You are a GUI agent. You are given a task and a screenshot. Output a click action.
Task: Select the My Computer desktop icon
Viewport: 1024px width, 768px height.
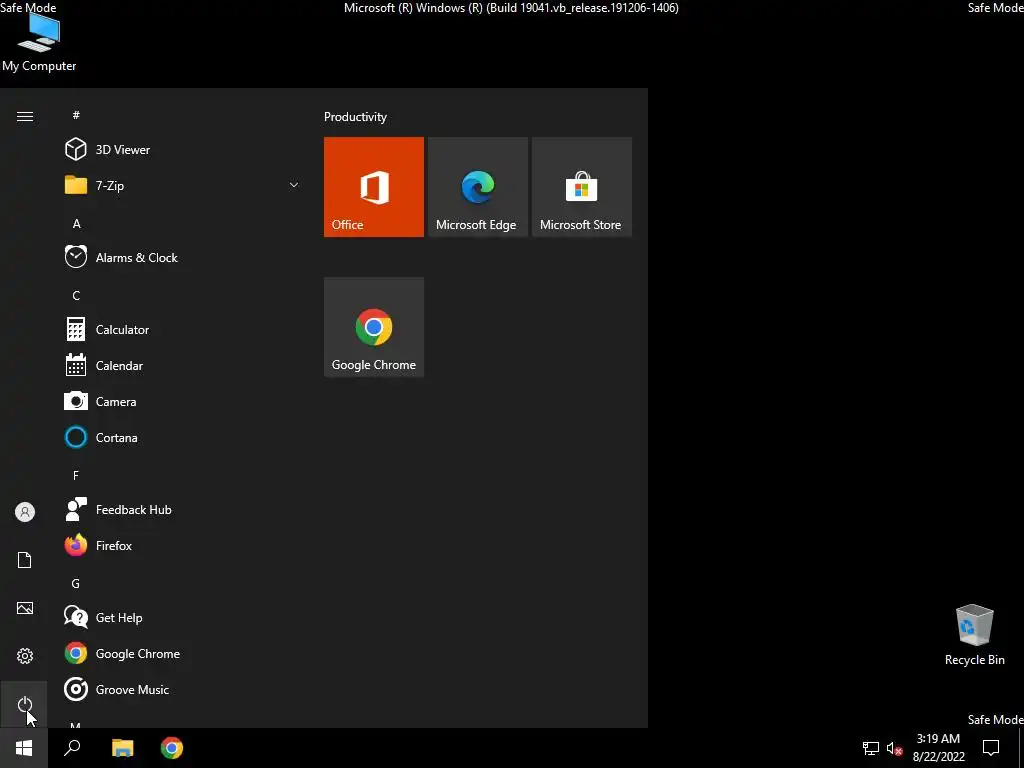pos(39,42)
